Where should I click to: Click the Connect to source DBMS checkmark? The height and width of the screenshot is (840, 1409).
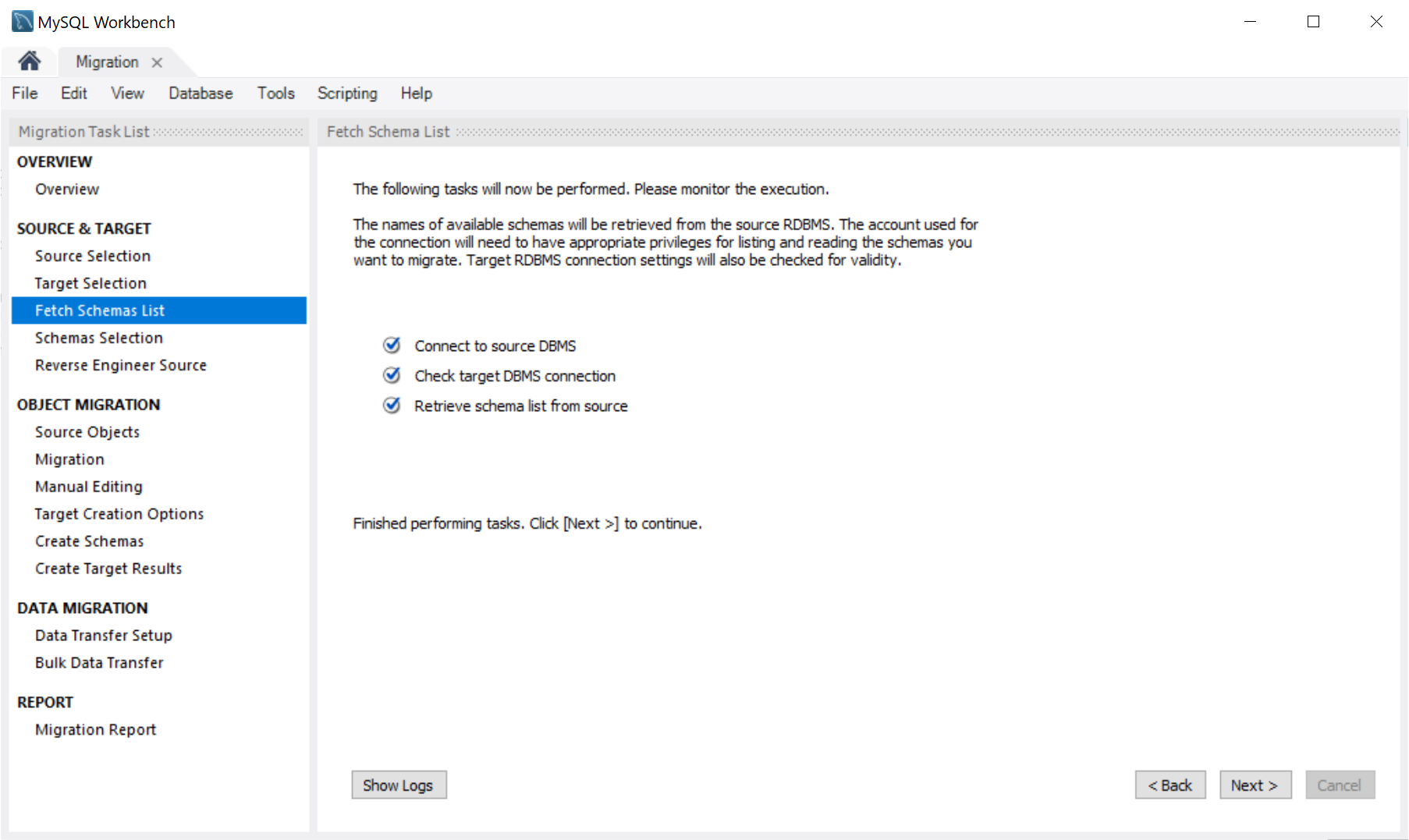392,346
